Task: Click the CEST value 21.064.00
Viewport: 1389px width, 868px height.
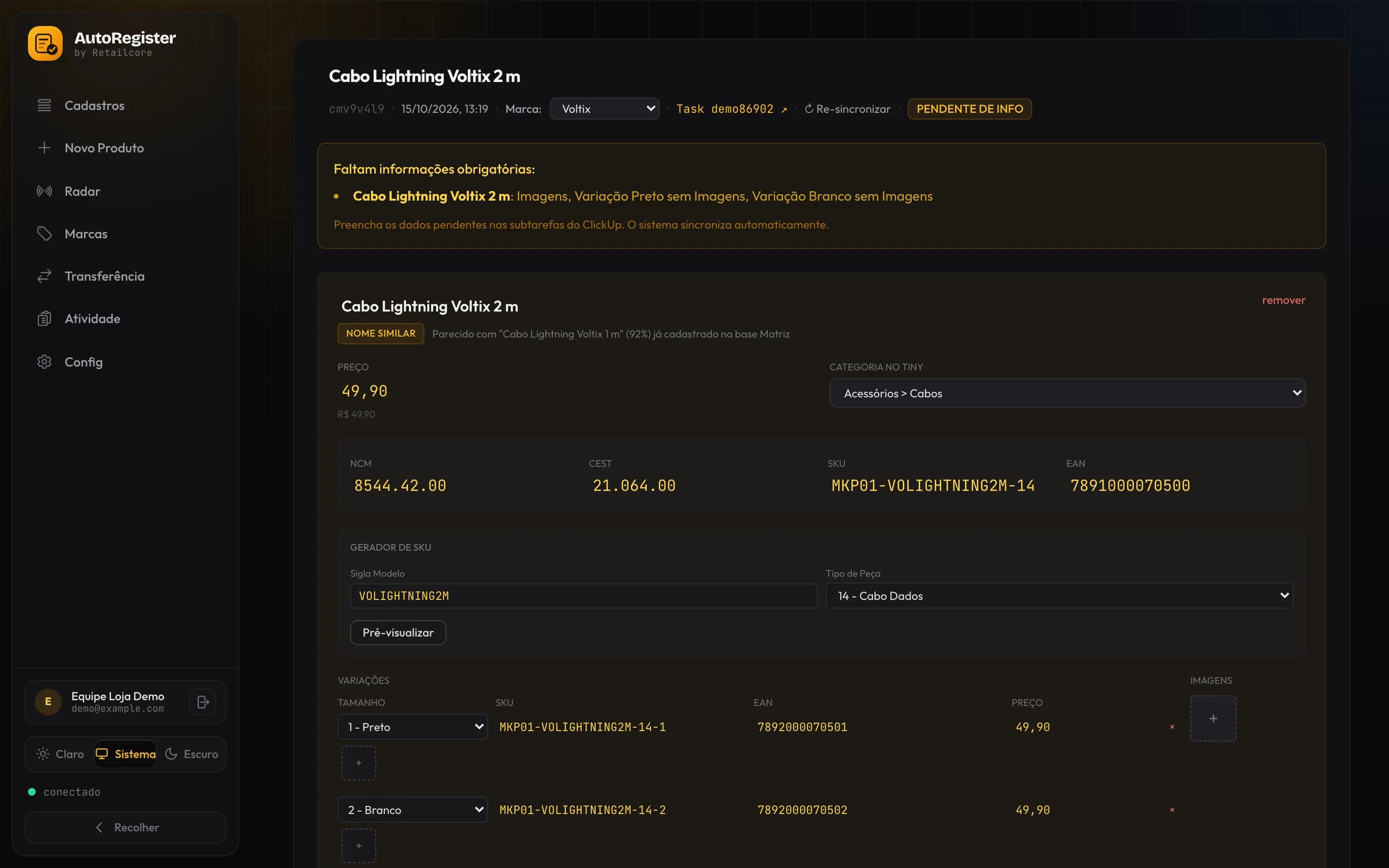Action: 634,486
